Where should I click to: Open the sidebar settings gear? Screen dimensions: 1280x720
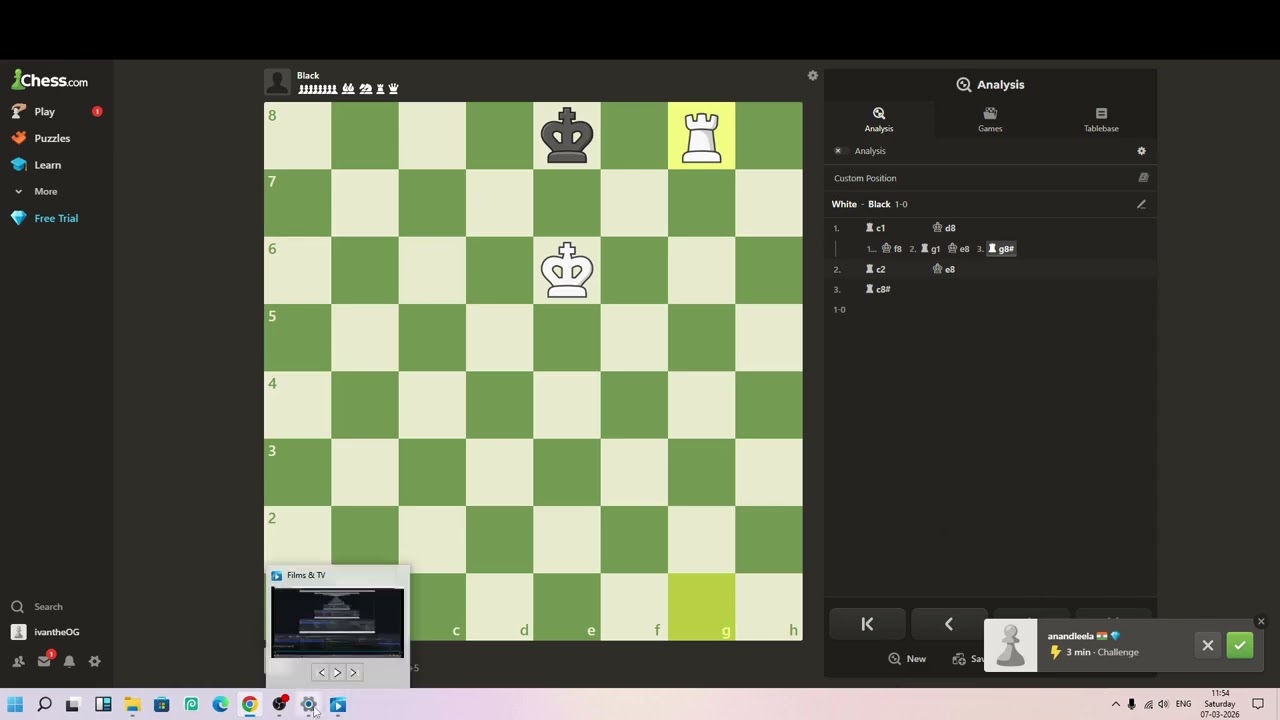coord(95,661)
